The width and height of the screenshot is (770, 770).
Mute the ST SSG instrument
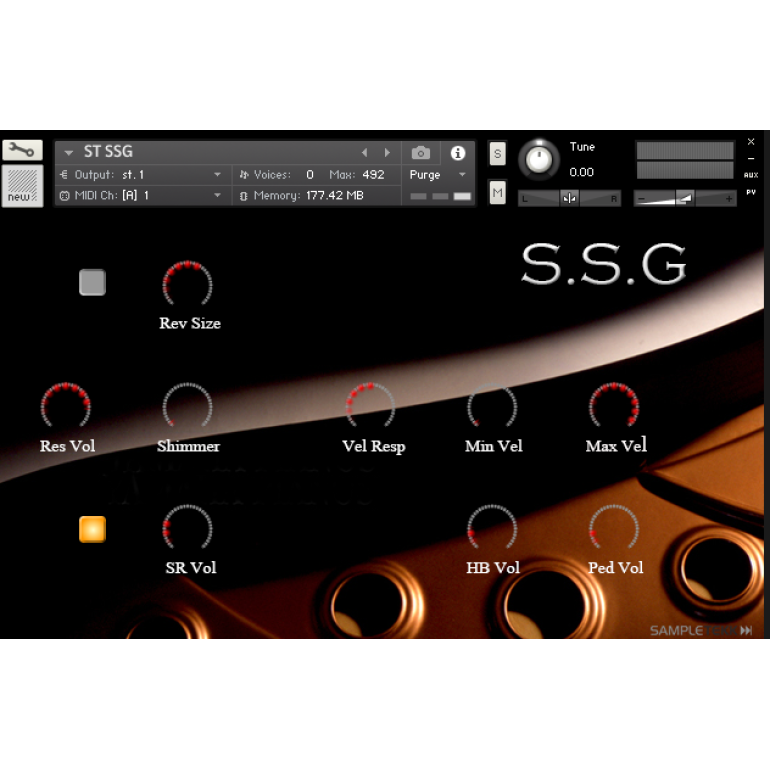[x=497, y=192]
